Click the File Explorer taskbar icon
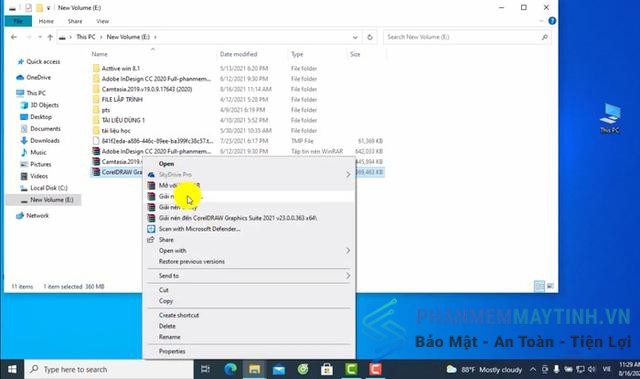The height and width of the screenshot is (379, 640). 255,369
